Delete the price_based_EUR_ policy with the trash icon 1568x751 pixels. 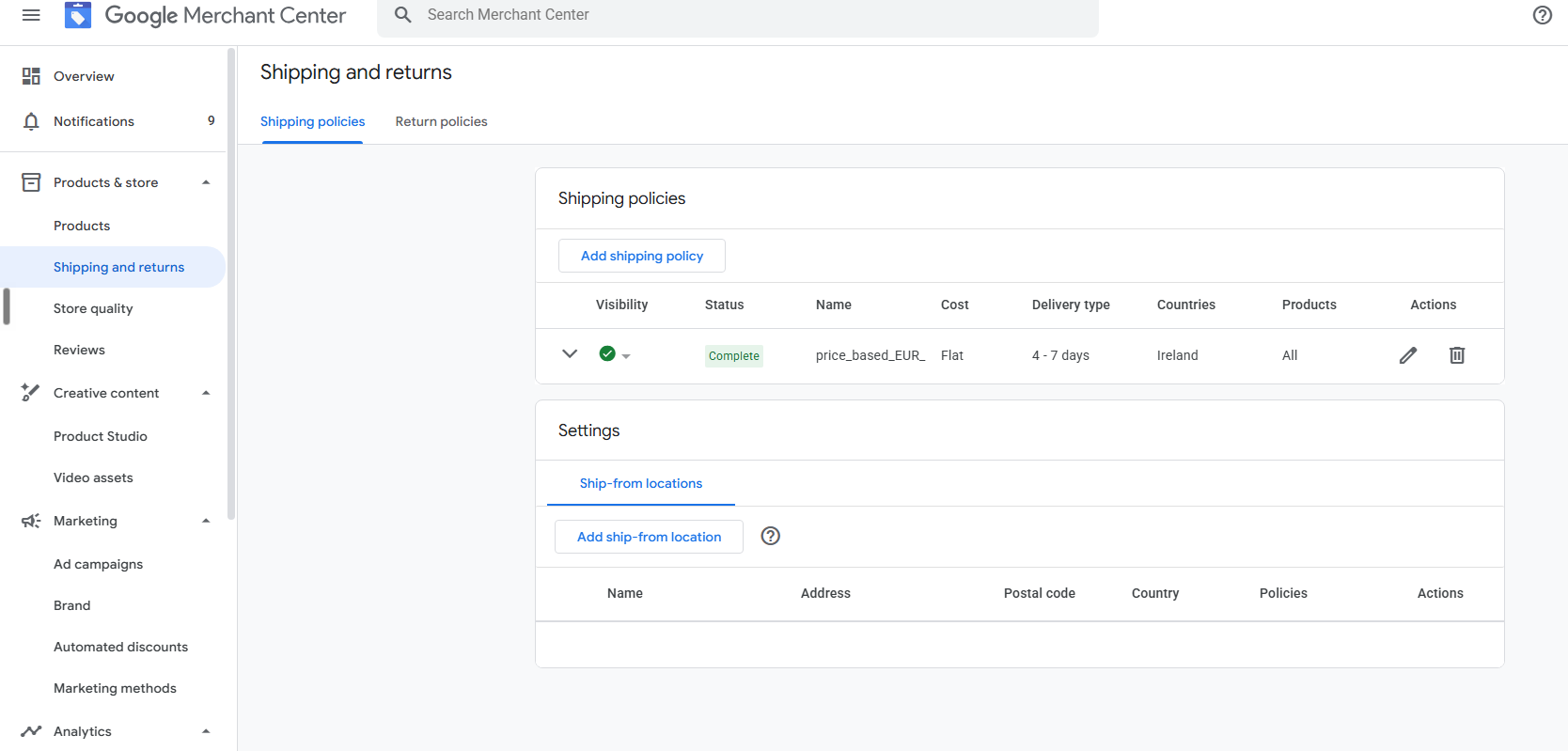(x=1457, y=355)
